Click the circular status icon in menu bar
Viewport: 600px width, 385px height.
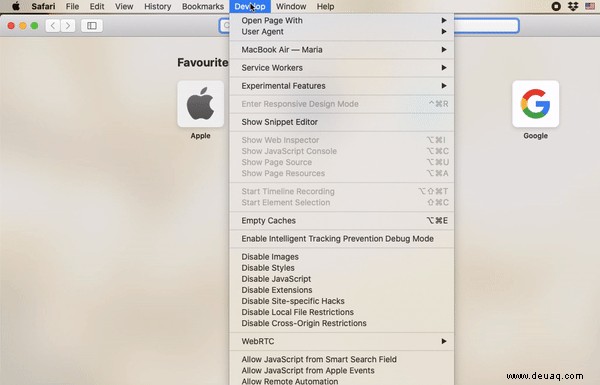pos(556,7)
